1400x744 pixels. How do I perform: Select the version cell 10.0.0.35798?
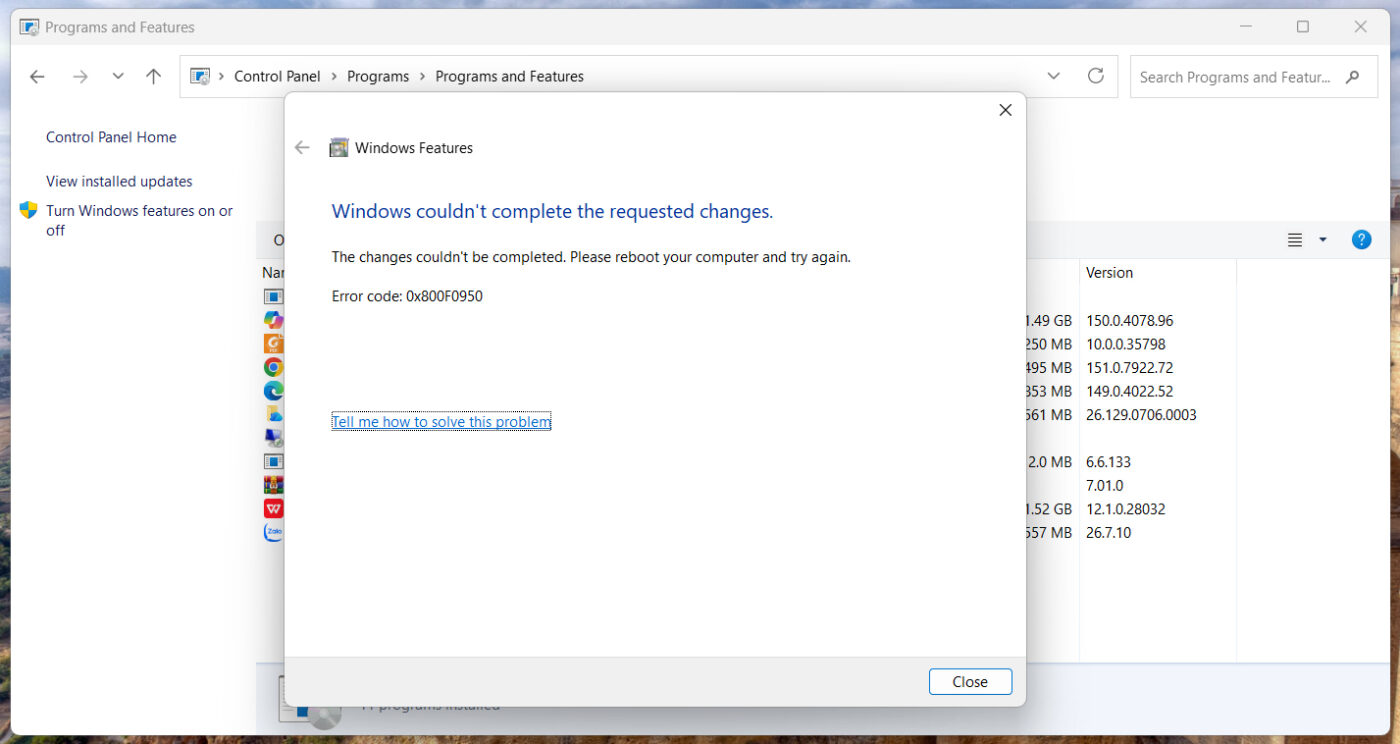point(1126,344)
